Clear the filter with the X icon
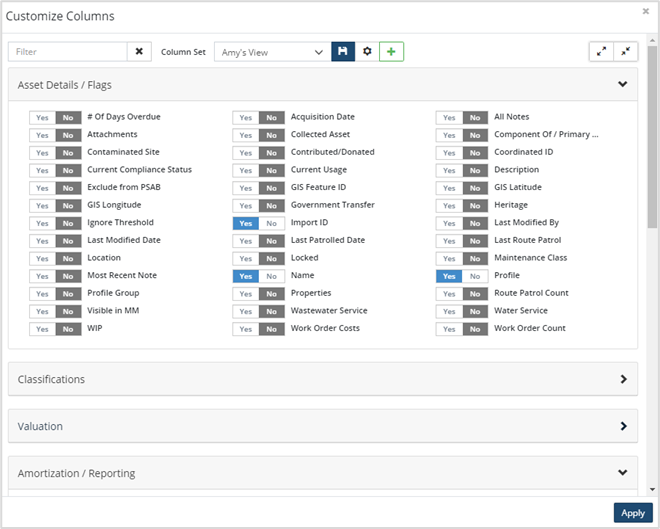660x529 pixels. click(140, 51)
